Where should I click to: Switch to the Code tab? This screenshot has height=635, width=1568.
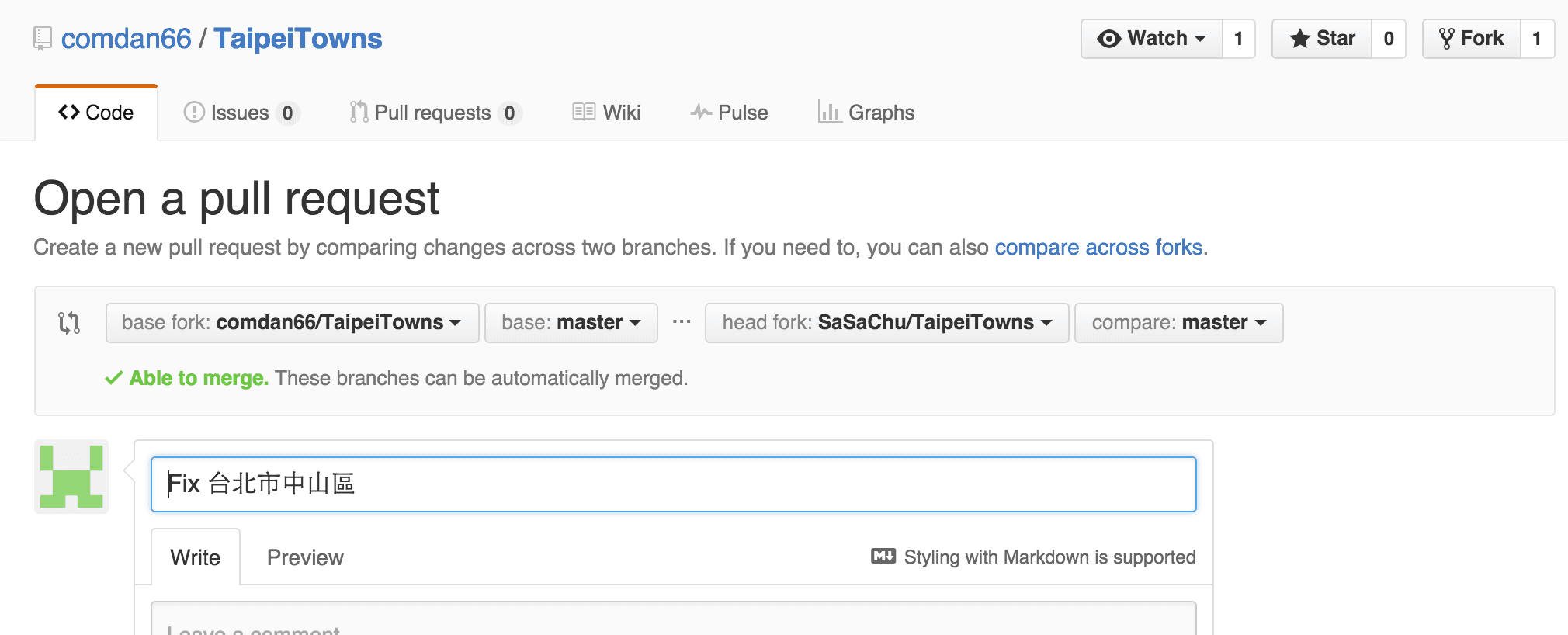coord(96,113)
